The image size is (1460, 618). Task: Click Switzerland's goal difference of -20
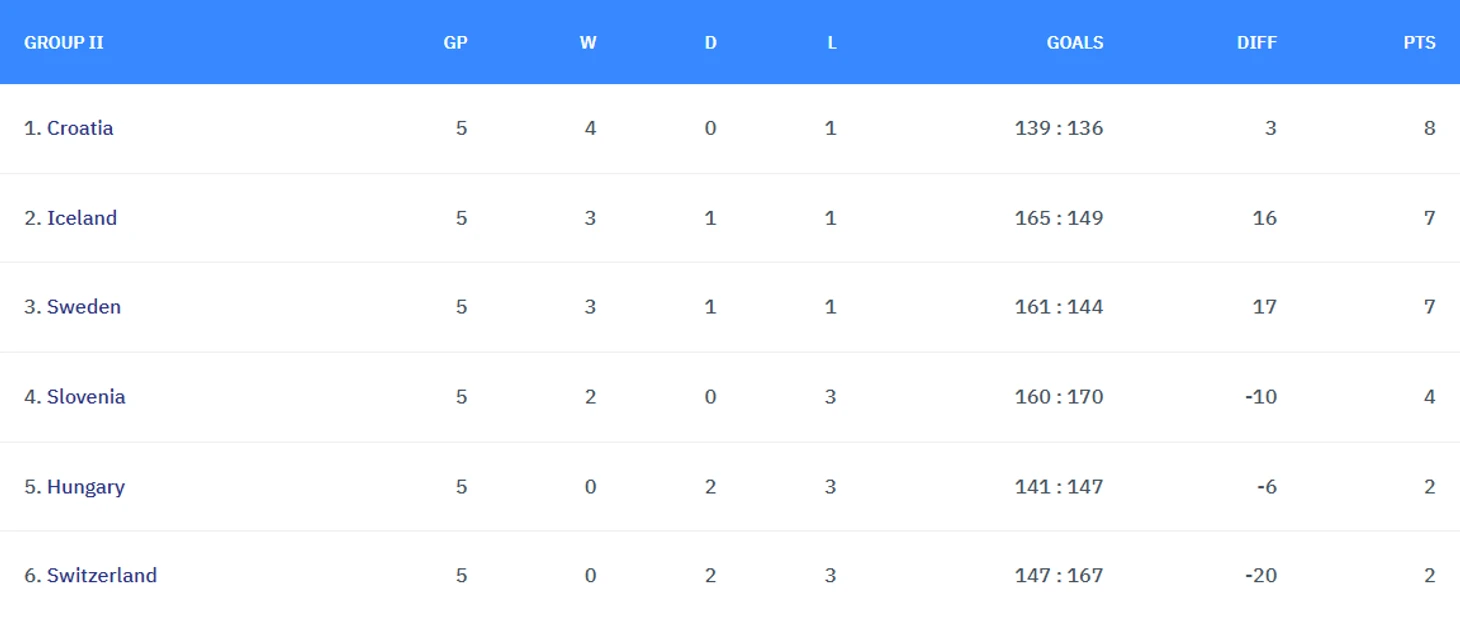tap(1261, 576)
